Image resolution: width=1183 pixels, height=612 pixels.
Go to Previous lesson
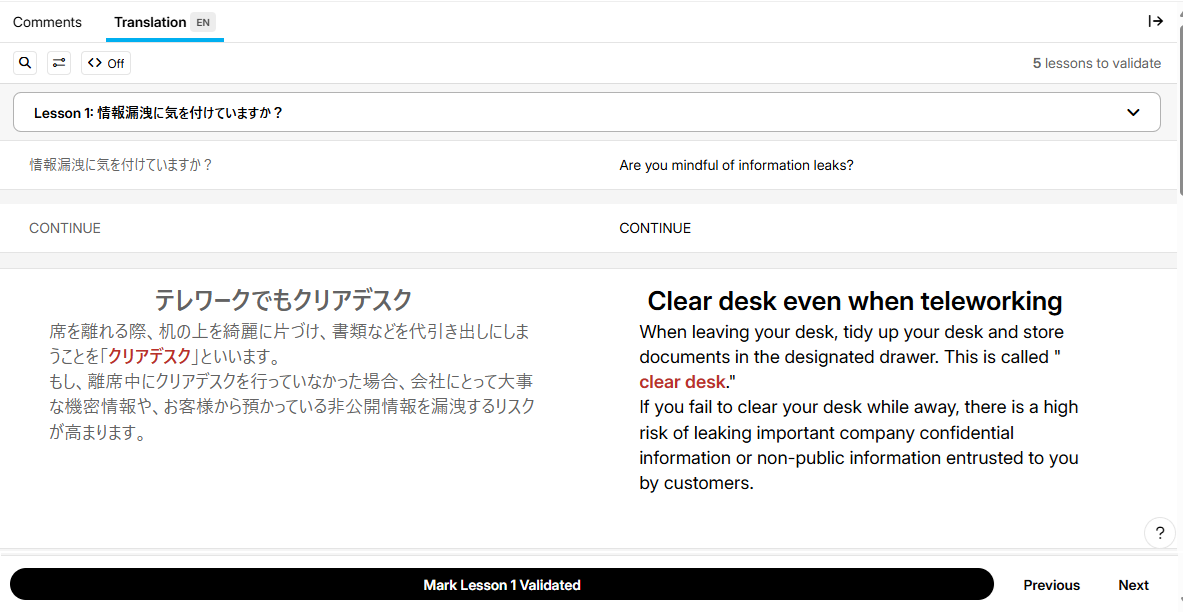[x=1051, y=585]
